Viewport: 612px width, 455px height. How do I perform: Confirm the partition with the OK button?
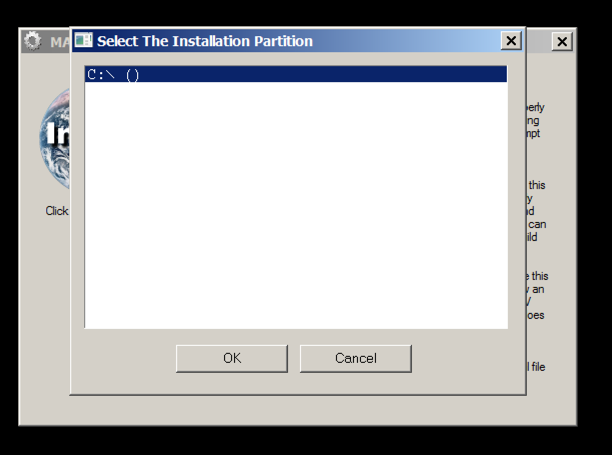pyautogui.click(x=232, y=358)
